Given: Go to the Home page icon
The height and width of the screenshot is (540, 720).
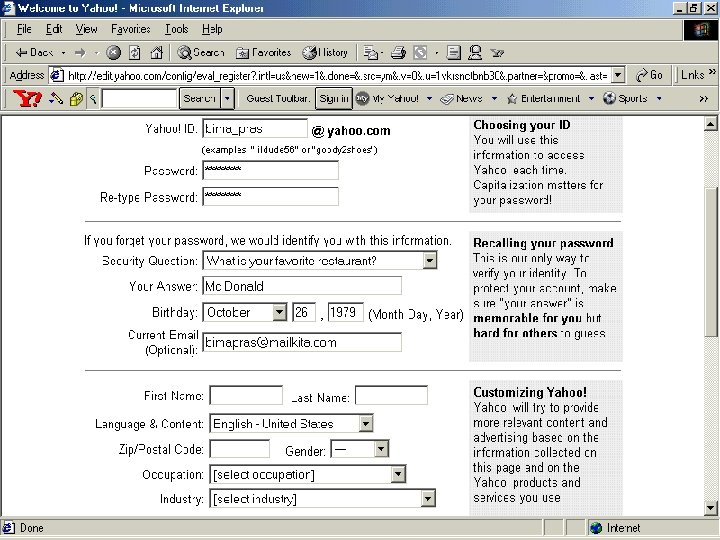Looking at the screenshot, I should (x=157, y=53).
